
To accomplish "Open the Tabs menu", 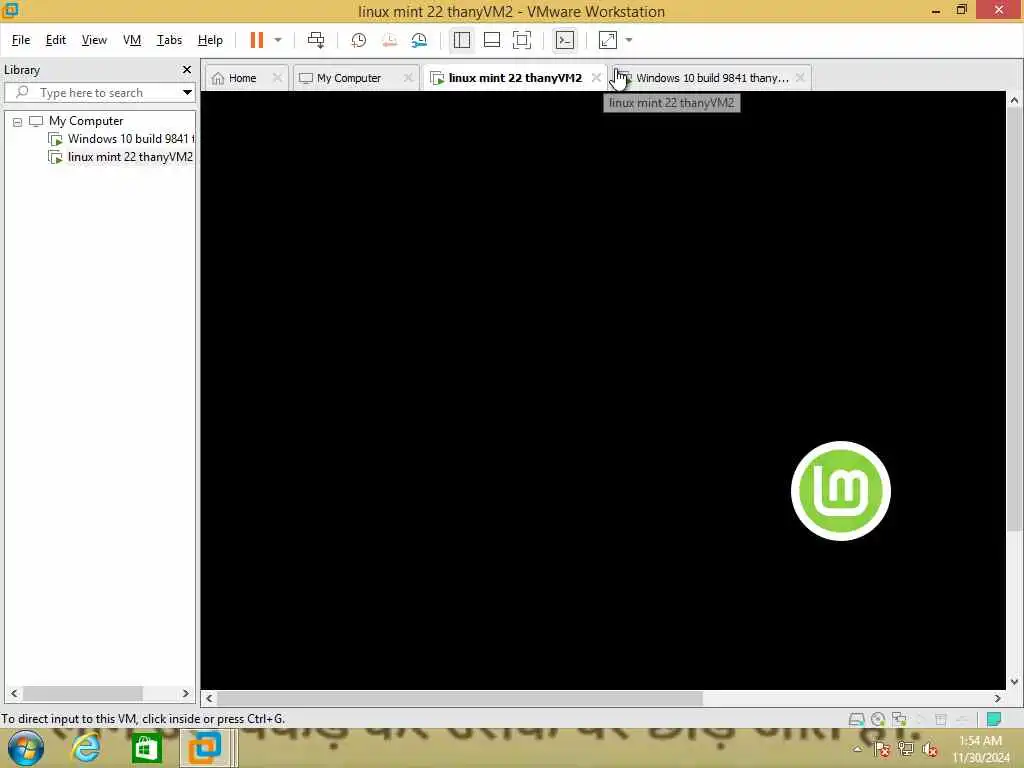I will pyautogui.click(x=169, y=40).
